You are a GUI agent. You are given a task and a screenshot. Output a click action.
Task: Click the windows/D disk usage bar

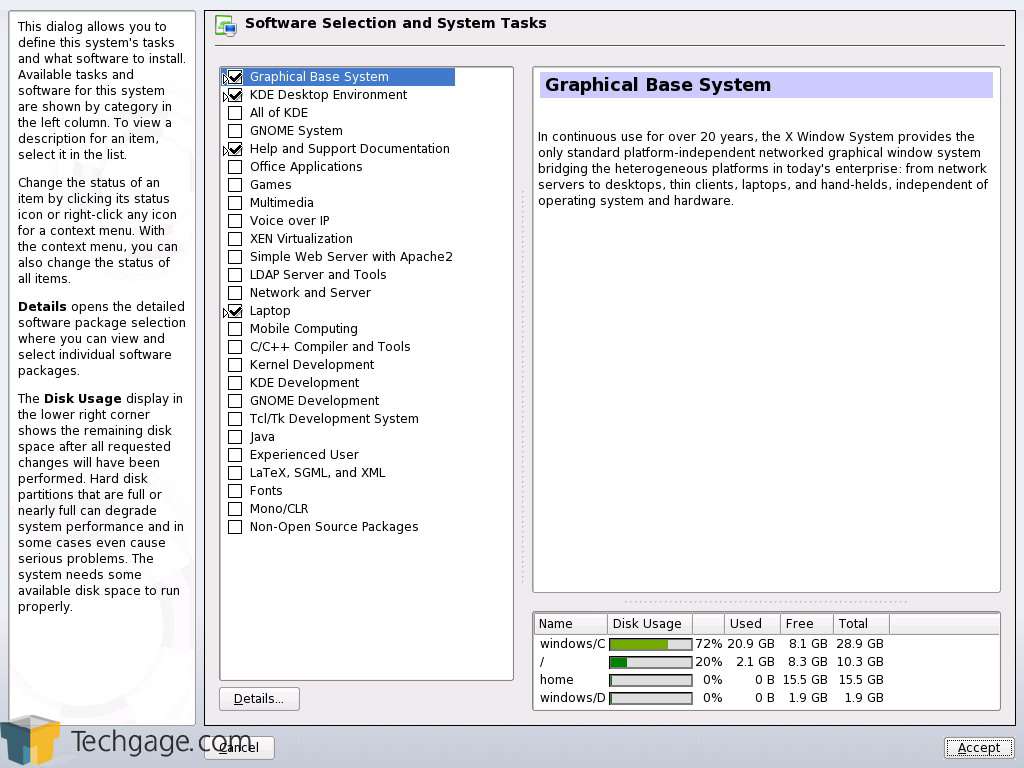[650, 698]
